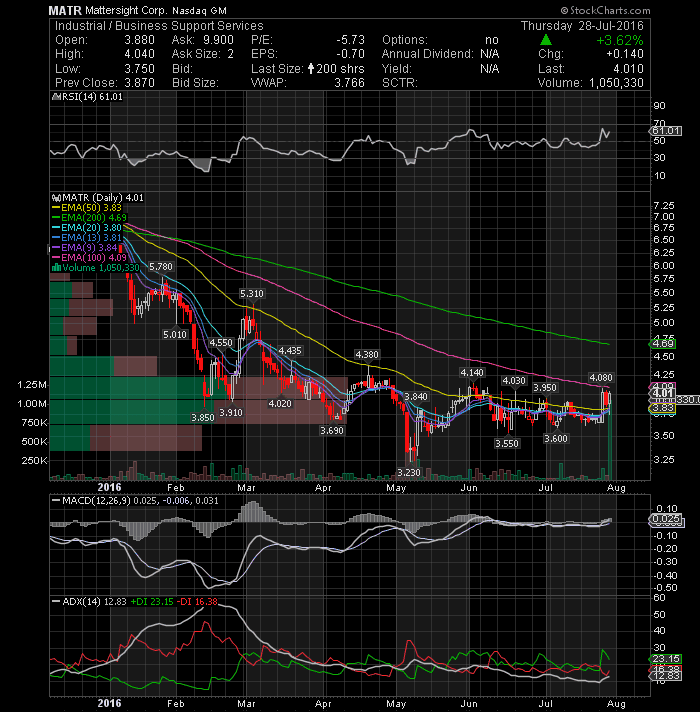Click the green 23.15 +DI axis tag

[665, 659]
